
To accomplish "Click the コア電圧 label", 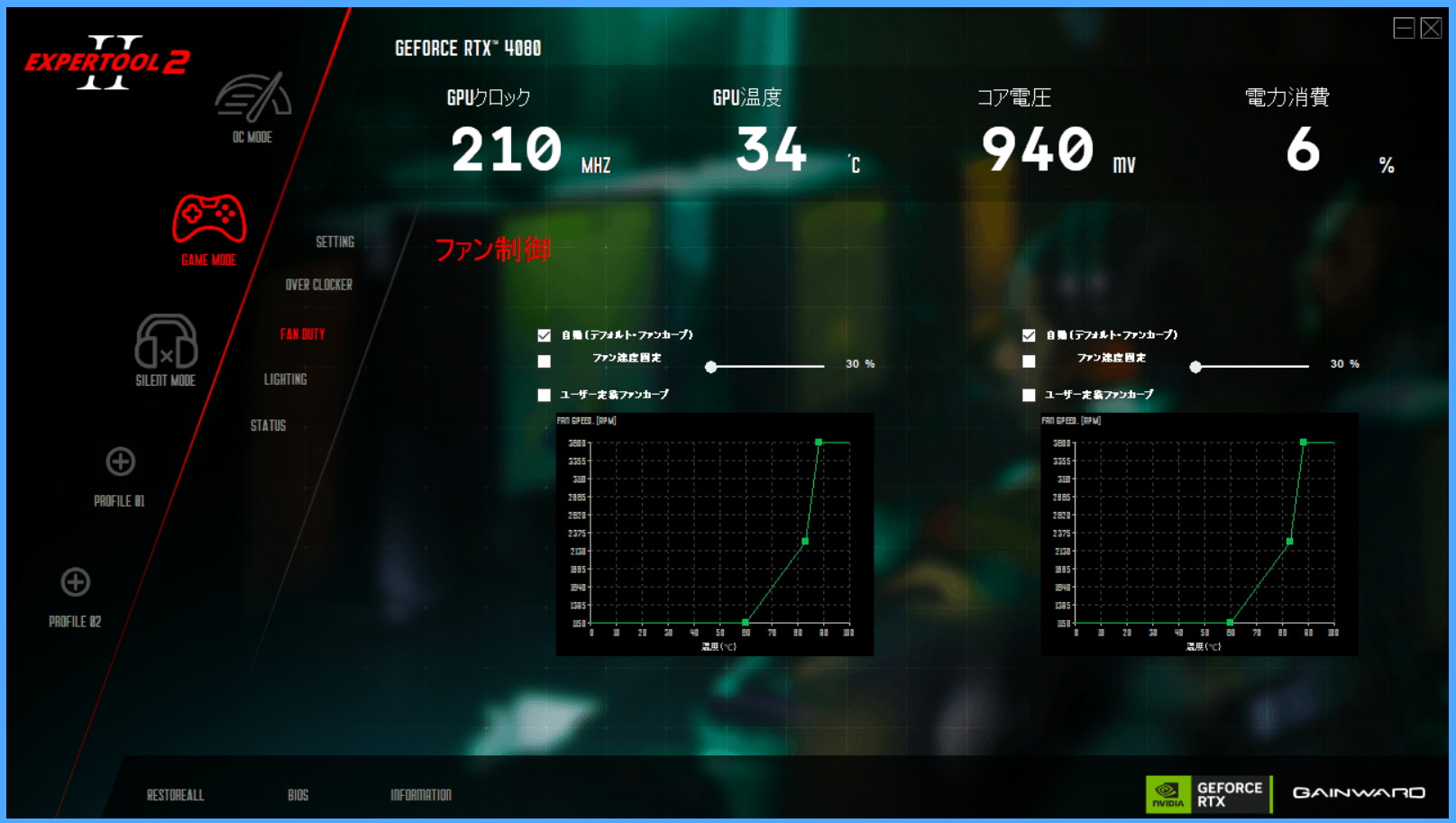I will pos(1014,97).
